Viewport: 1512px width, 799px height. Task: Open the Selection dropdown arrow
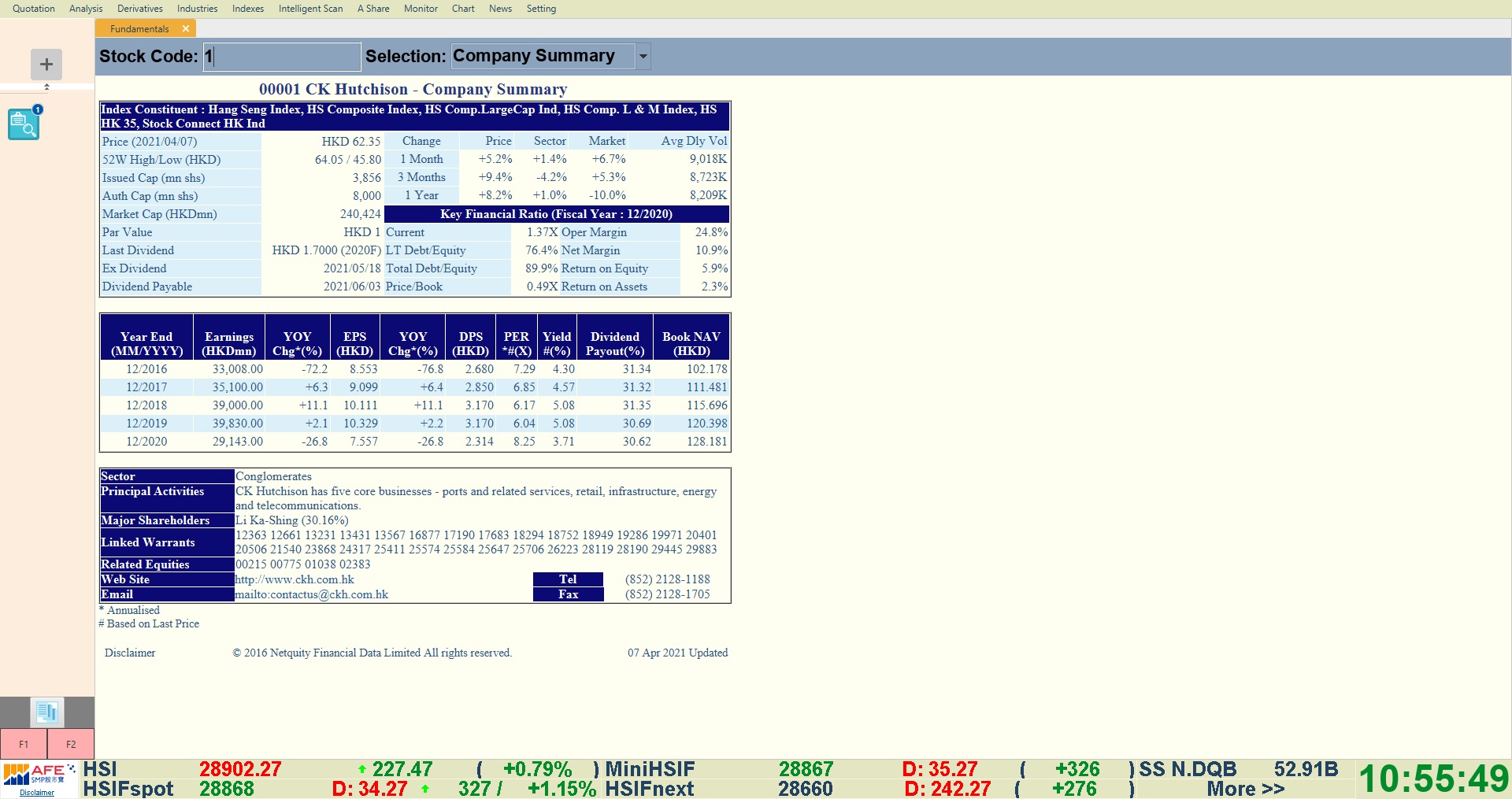tap(643, 56)
